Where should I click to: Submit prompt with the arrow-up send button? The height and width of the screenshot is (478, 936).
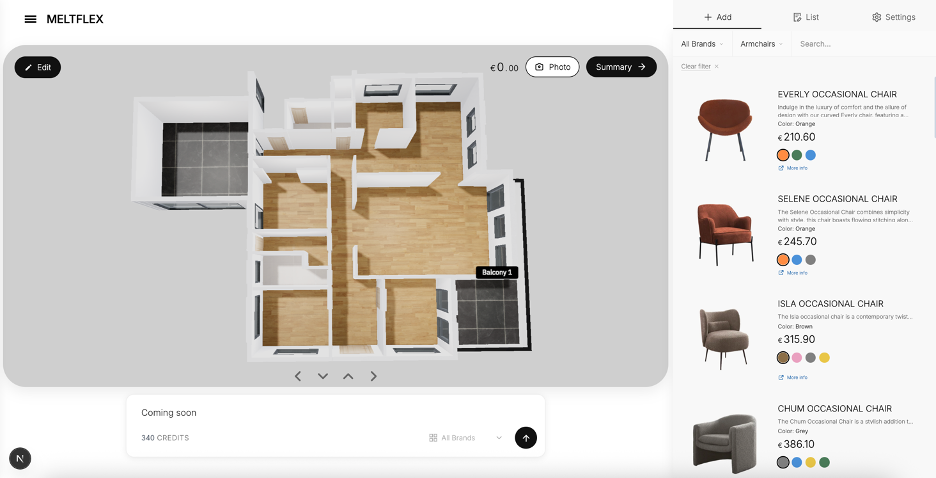525,437
